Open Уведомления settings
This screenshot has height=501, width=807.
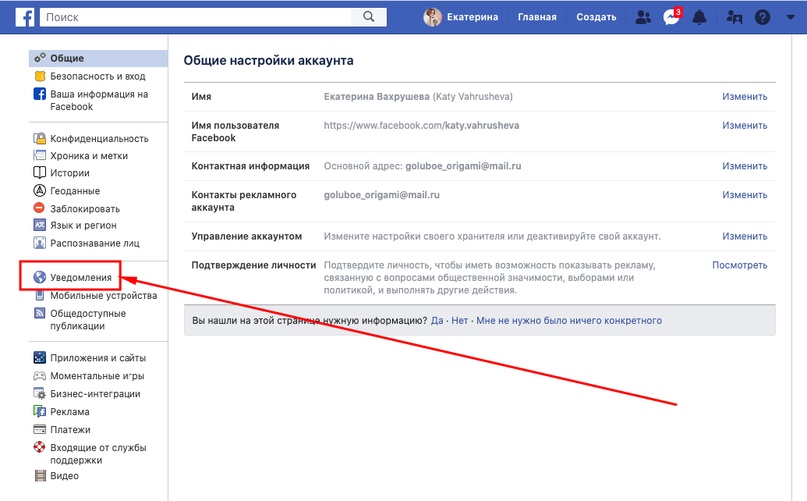coord(81,278)
